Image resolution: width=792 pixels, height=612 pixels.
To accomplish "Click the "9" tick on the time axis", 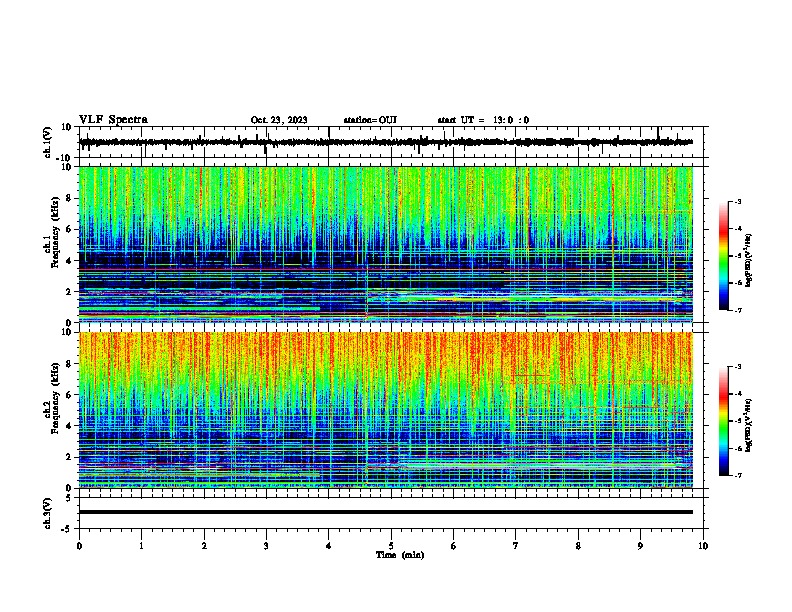I will click(x=640, y=546).
